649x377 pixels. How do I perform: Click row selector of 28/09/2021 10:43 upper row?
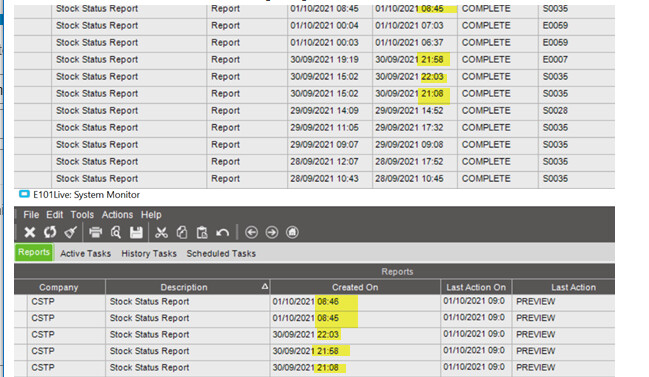point(33,178)
